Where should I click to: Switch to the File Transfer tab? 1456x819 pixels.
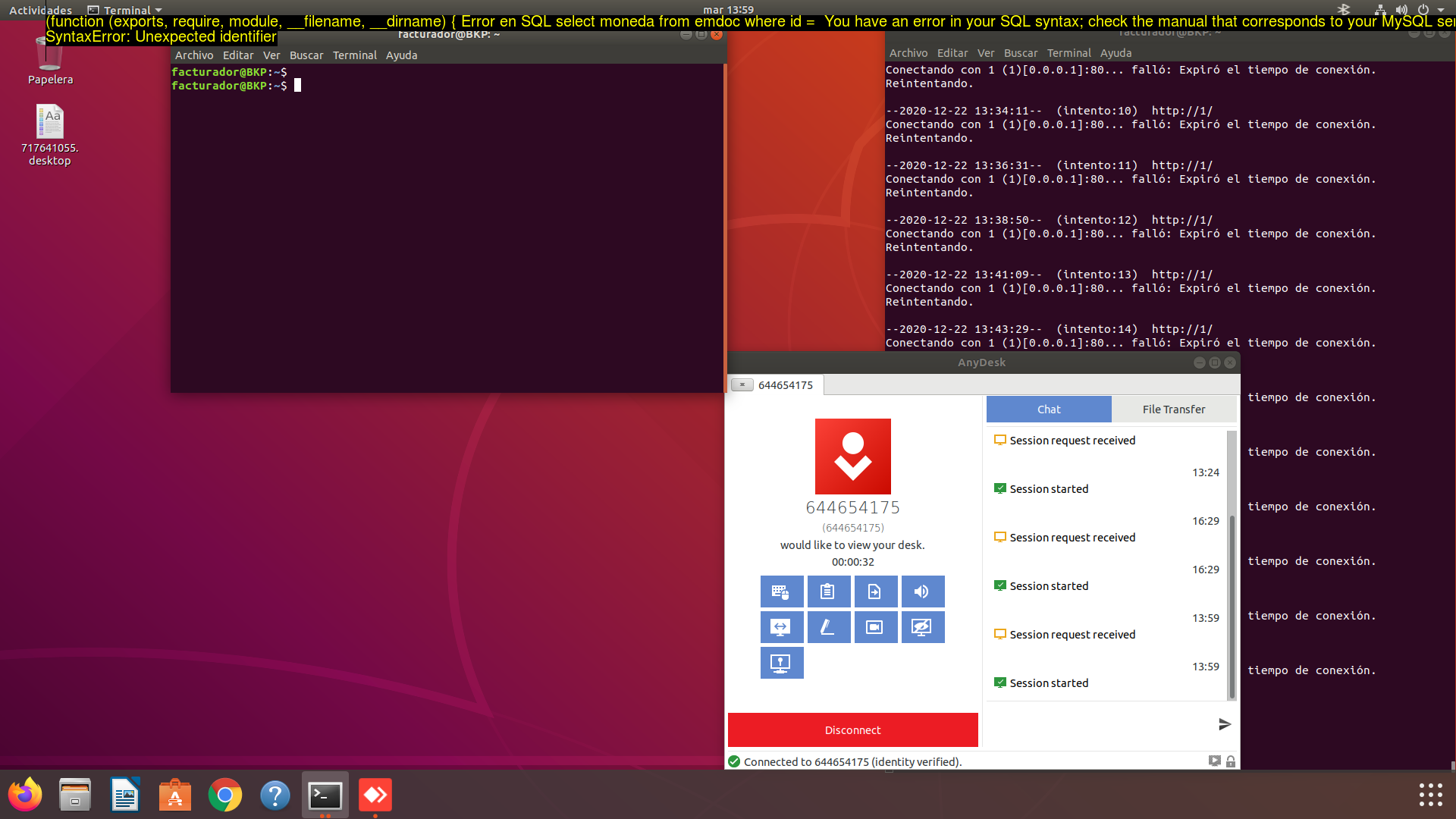pos(1174,409)
